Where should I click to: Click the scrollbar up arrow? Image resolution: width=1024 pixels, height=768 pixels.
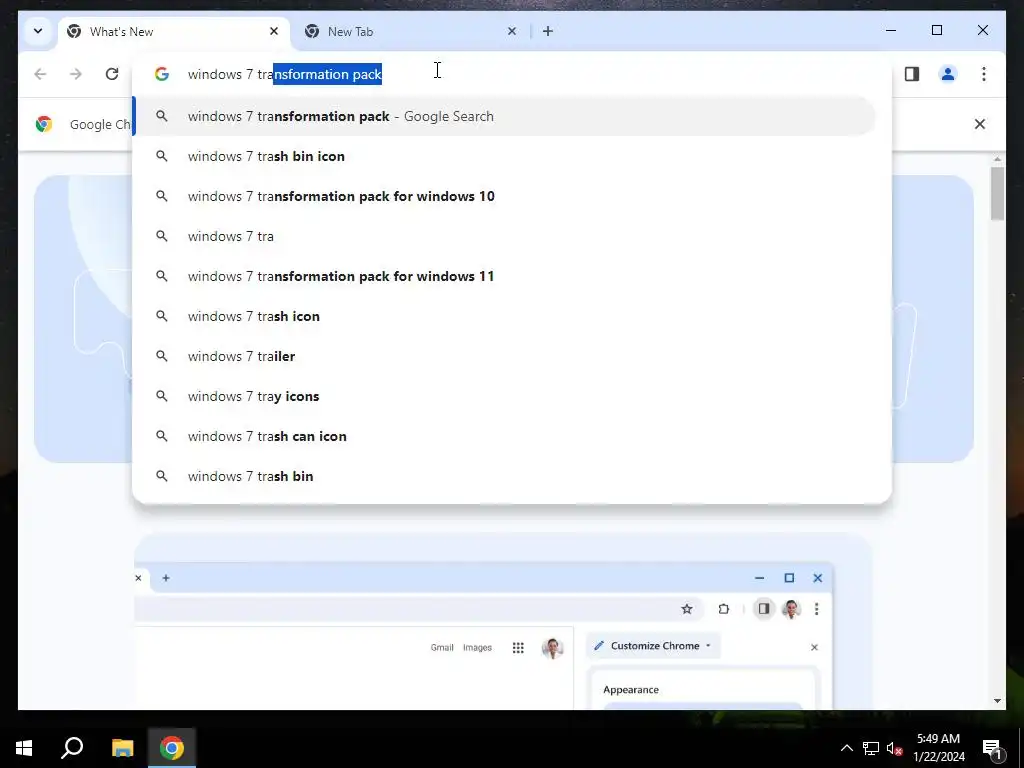[997, 159]
